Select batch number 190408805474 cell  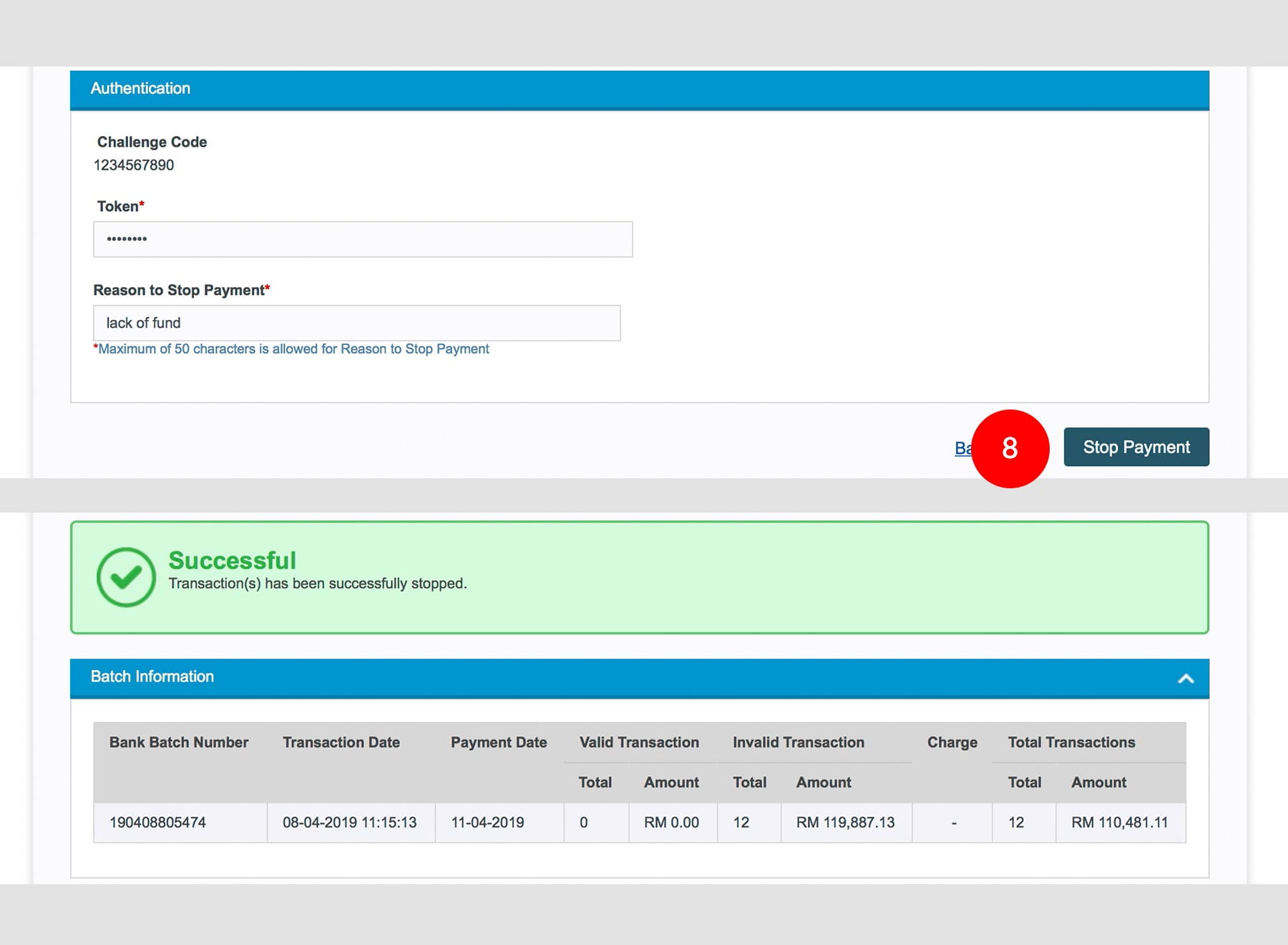tap(157, 823)
